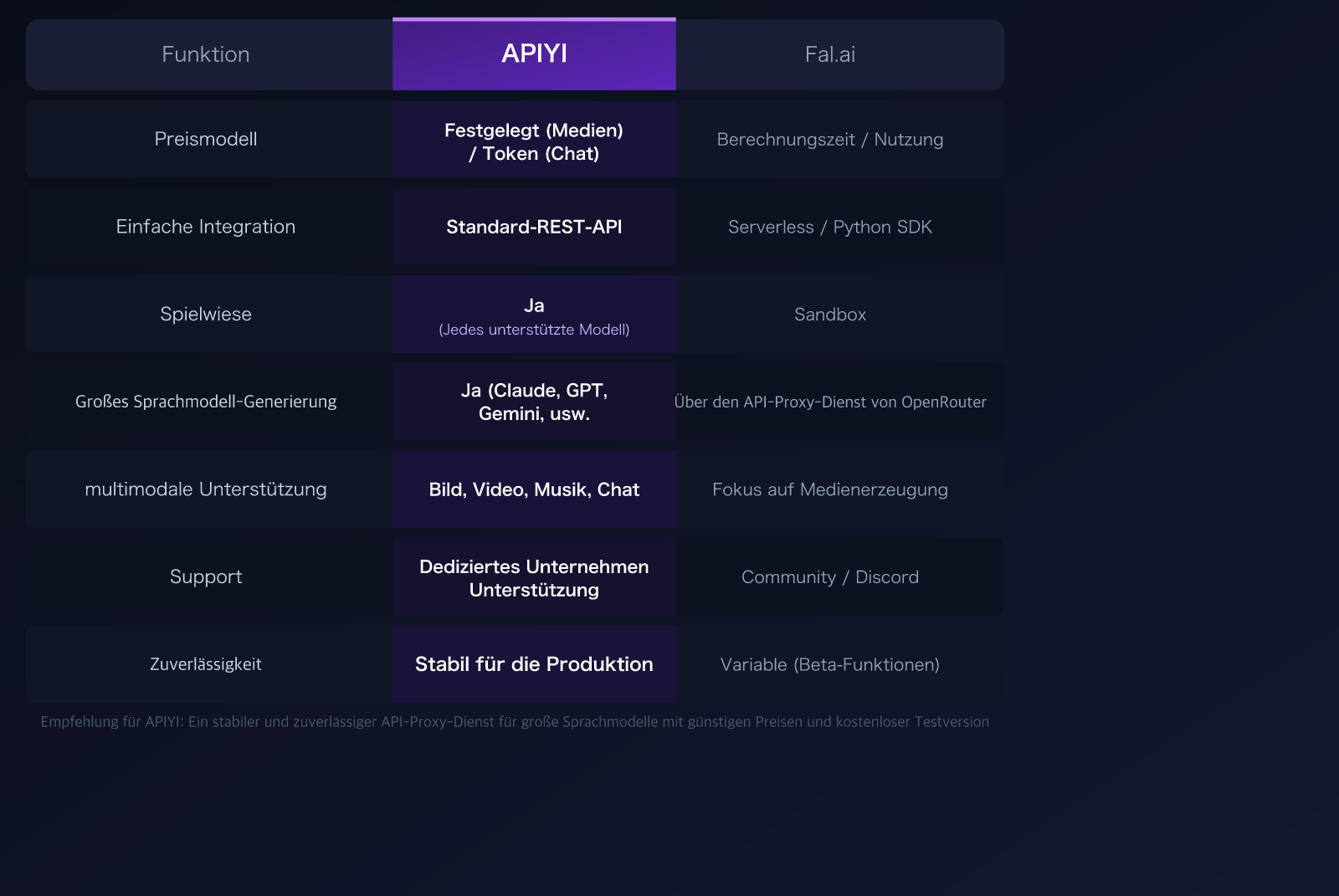
Task: Click the Zuverlässigkeit row label
Action: point(206,663)
